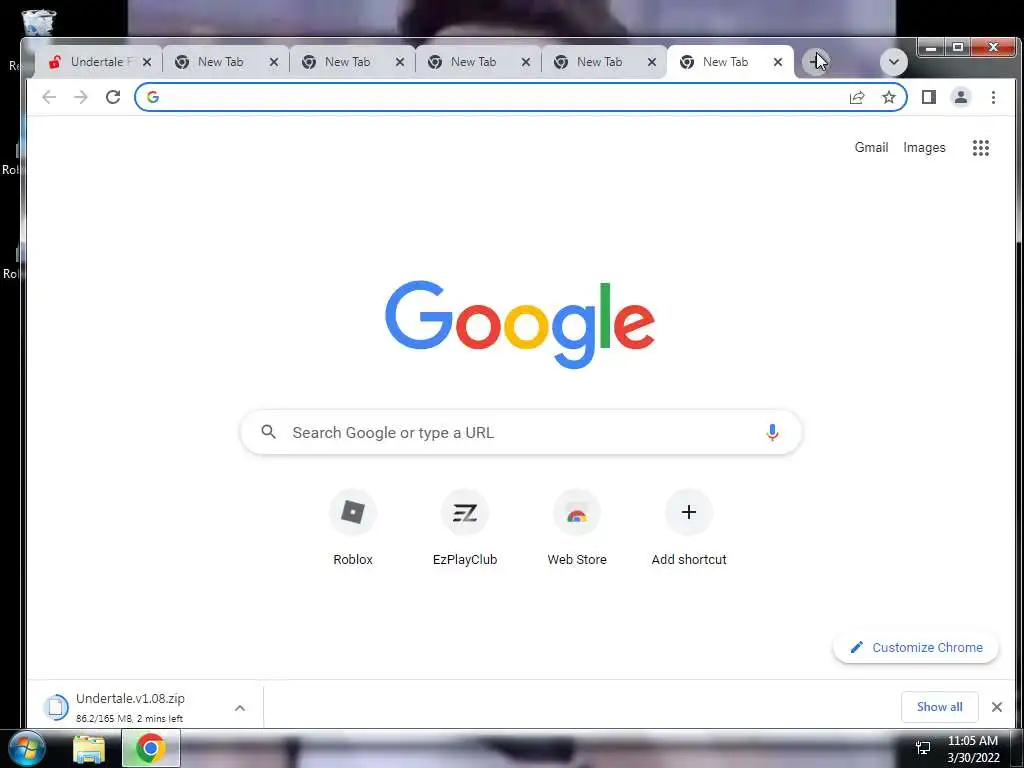Expand the tab search dropdown
Viewport: 1024px width, 768px height.
pyautogui.click(x=893, y=62)
